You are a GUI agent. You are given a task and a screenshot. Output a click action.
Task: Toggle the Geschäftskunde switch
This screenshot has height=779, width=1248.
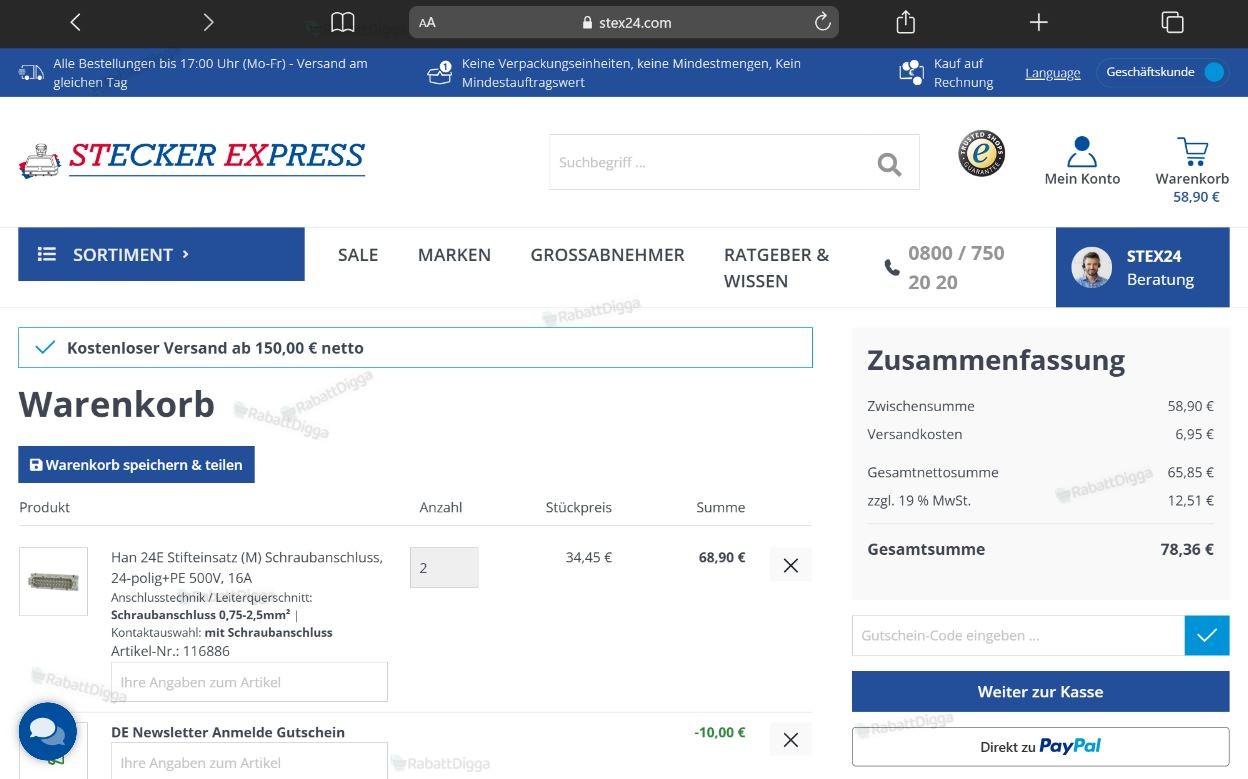(1214, 72)
